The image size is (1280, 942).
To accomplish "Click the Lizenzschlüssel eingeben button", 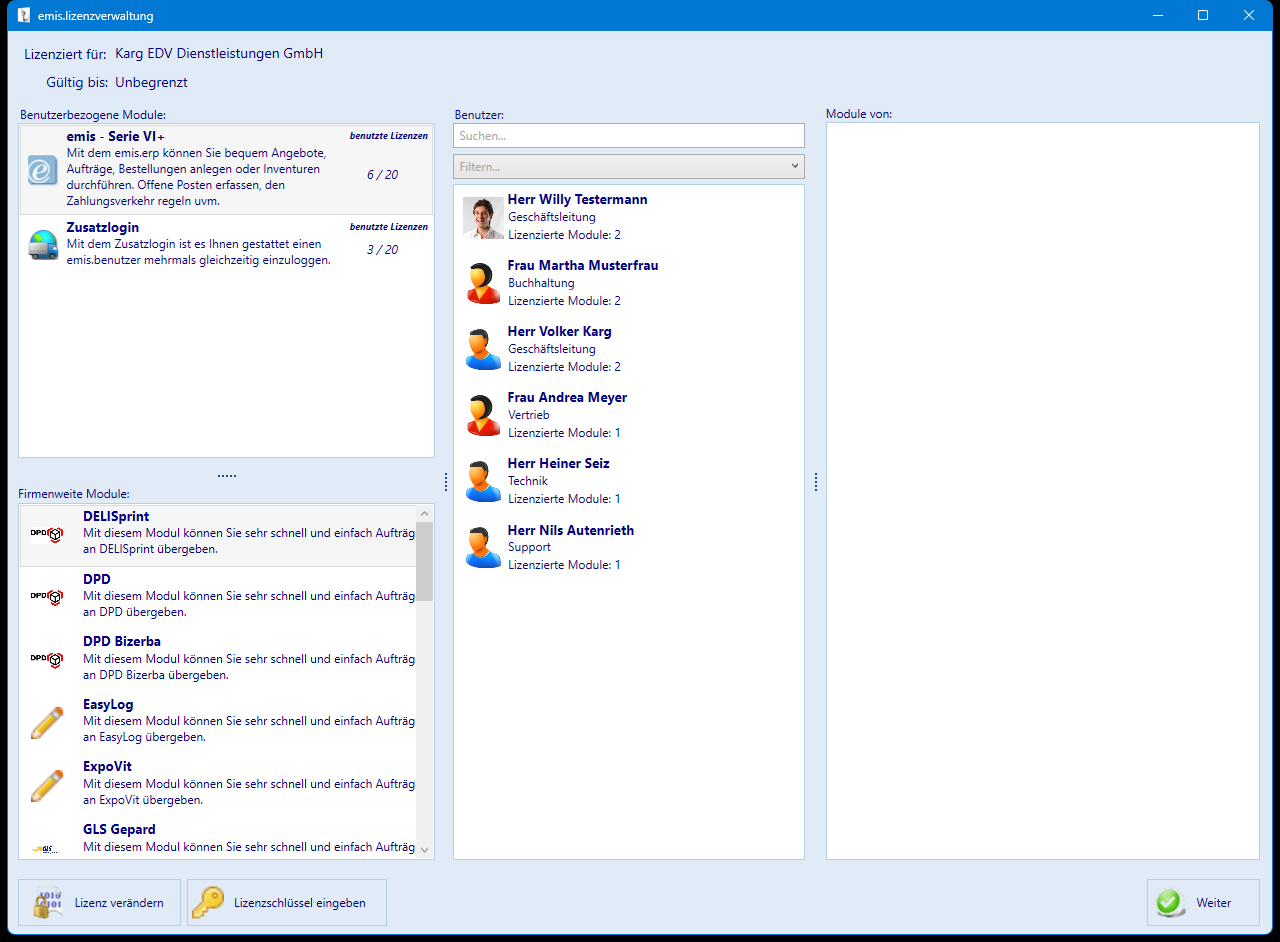I will (287, 903).
